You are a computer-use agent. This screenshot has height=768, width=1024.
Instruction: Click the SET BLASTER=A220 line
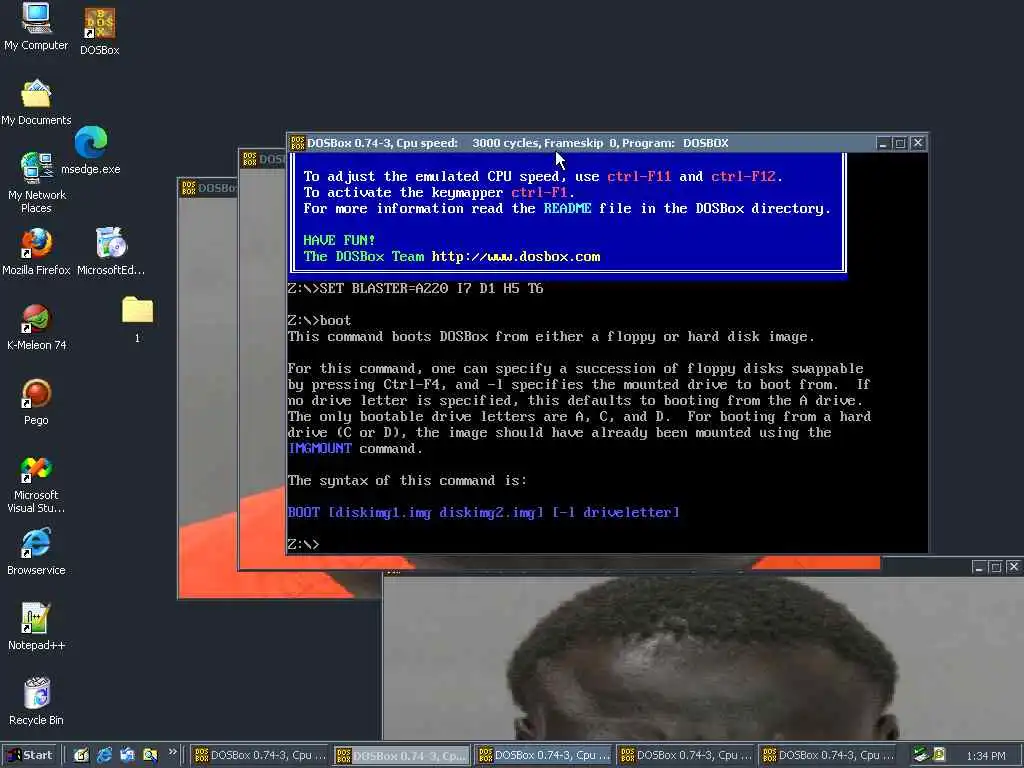pos(415,289)
